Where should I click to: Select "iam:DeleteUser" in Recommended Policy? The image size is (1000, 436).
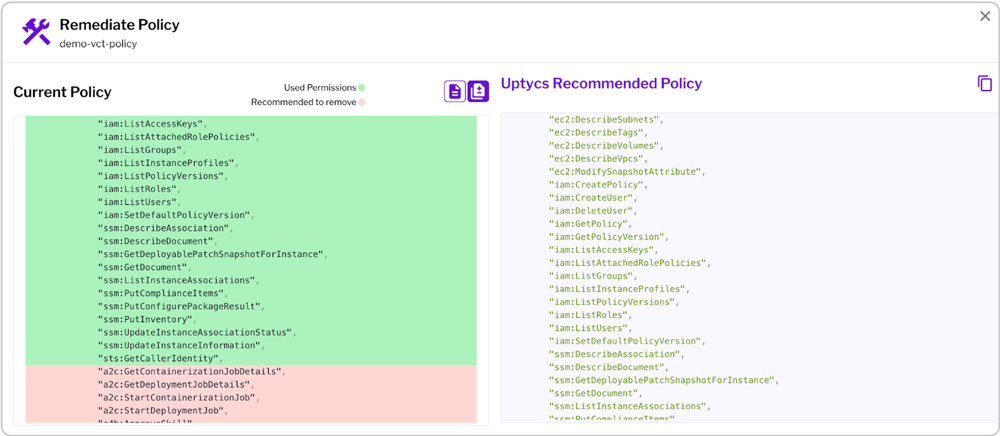tap(593, 211)
